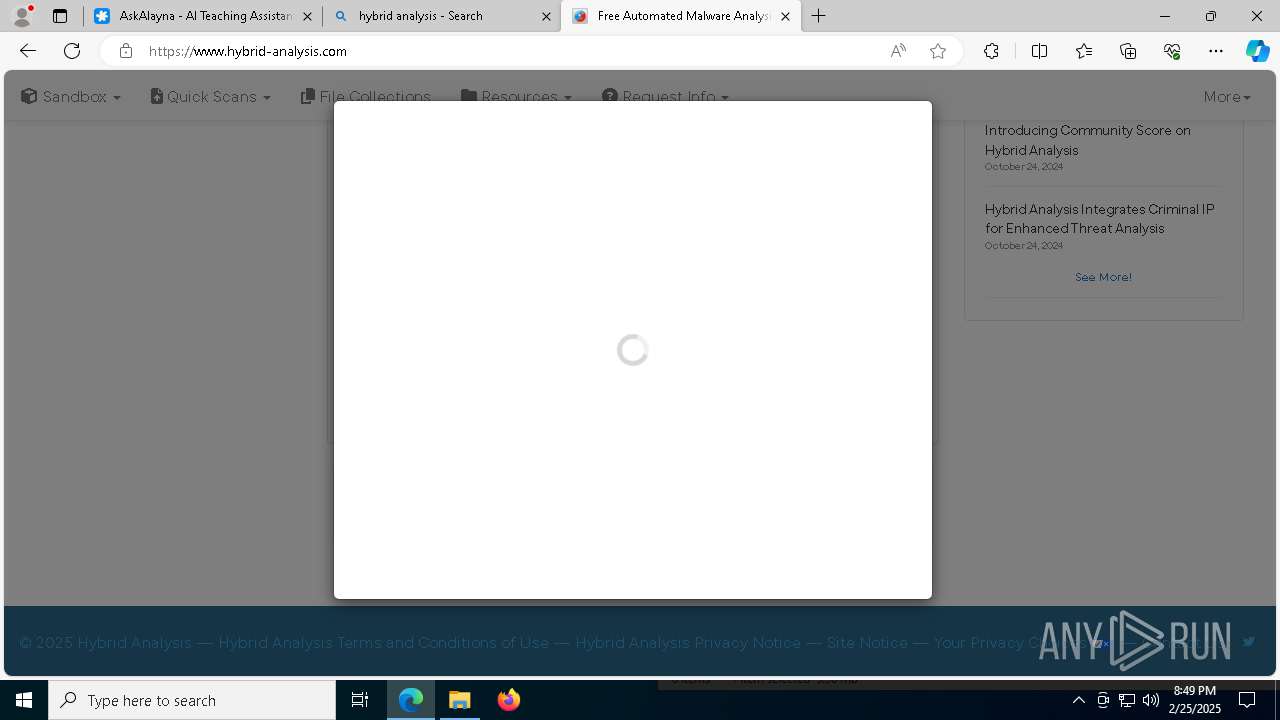Image resolution: width=1280 pixels, height=720 pixels.
Task: Open File Collections page
Action: point(366,96)
